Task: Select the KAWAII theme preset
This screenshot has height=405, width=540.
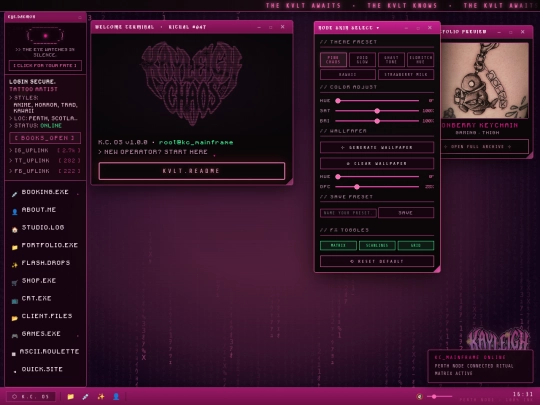Action: point(348,74)
